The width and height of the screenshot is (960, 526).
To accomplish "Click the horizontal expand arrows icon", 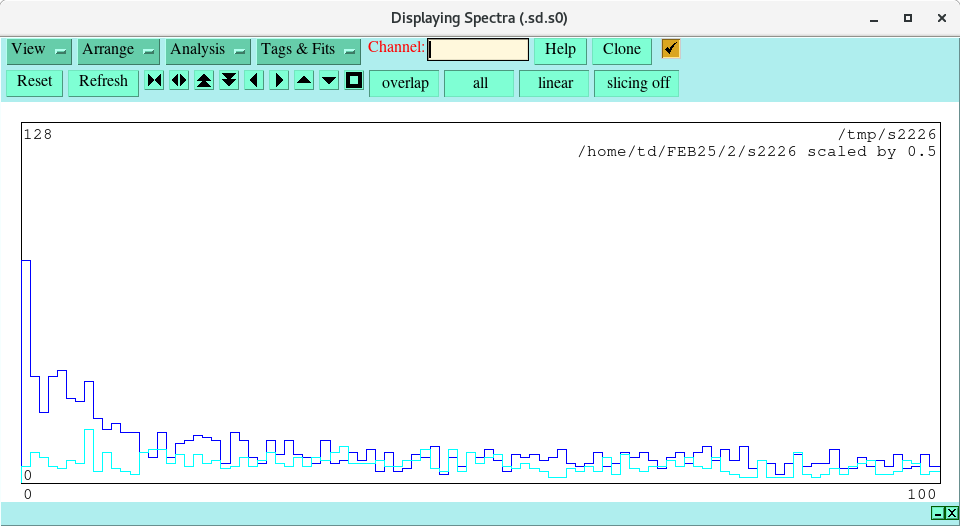I will [179, 81].
